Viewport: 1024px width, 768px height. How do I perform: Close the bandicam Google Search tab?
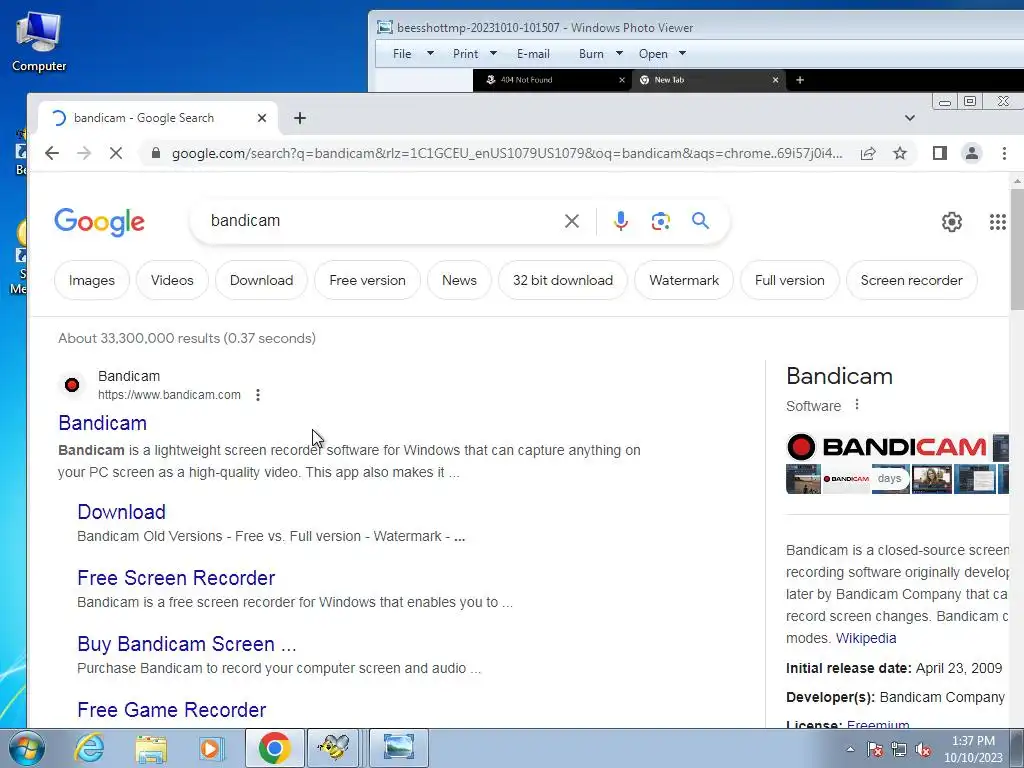[x=262, y=118]
